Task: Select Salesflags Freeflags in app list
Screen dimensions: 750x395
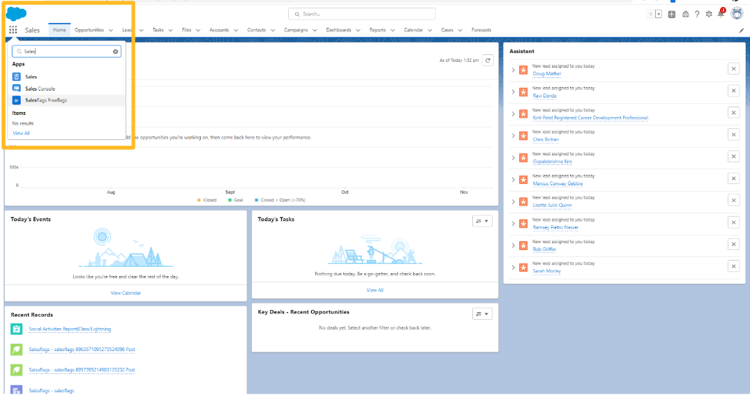Action: [66, 100]
